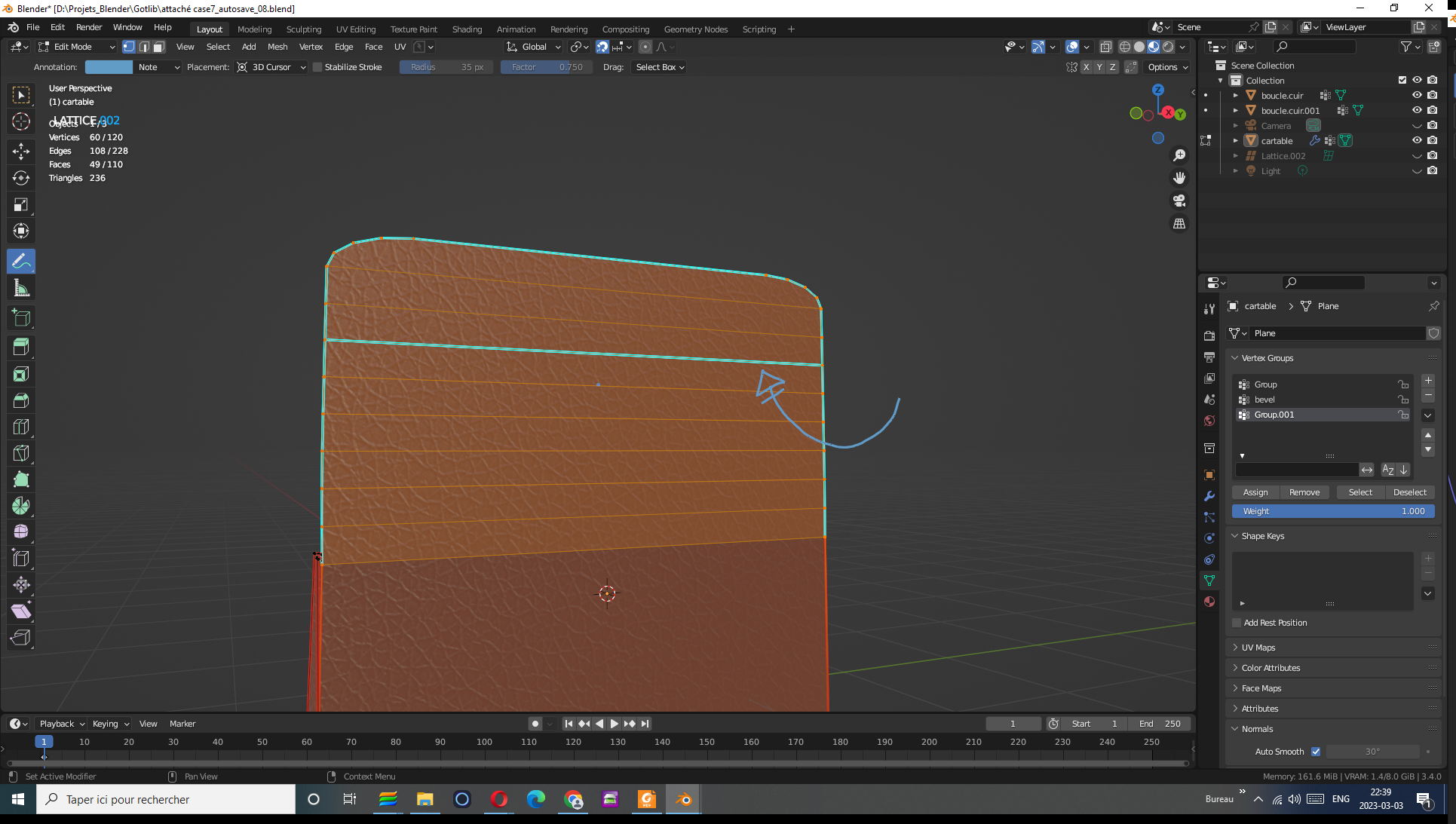
Task: Click the Deselect button
Action: click(x=1409, y=492)
